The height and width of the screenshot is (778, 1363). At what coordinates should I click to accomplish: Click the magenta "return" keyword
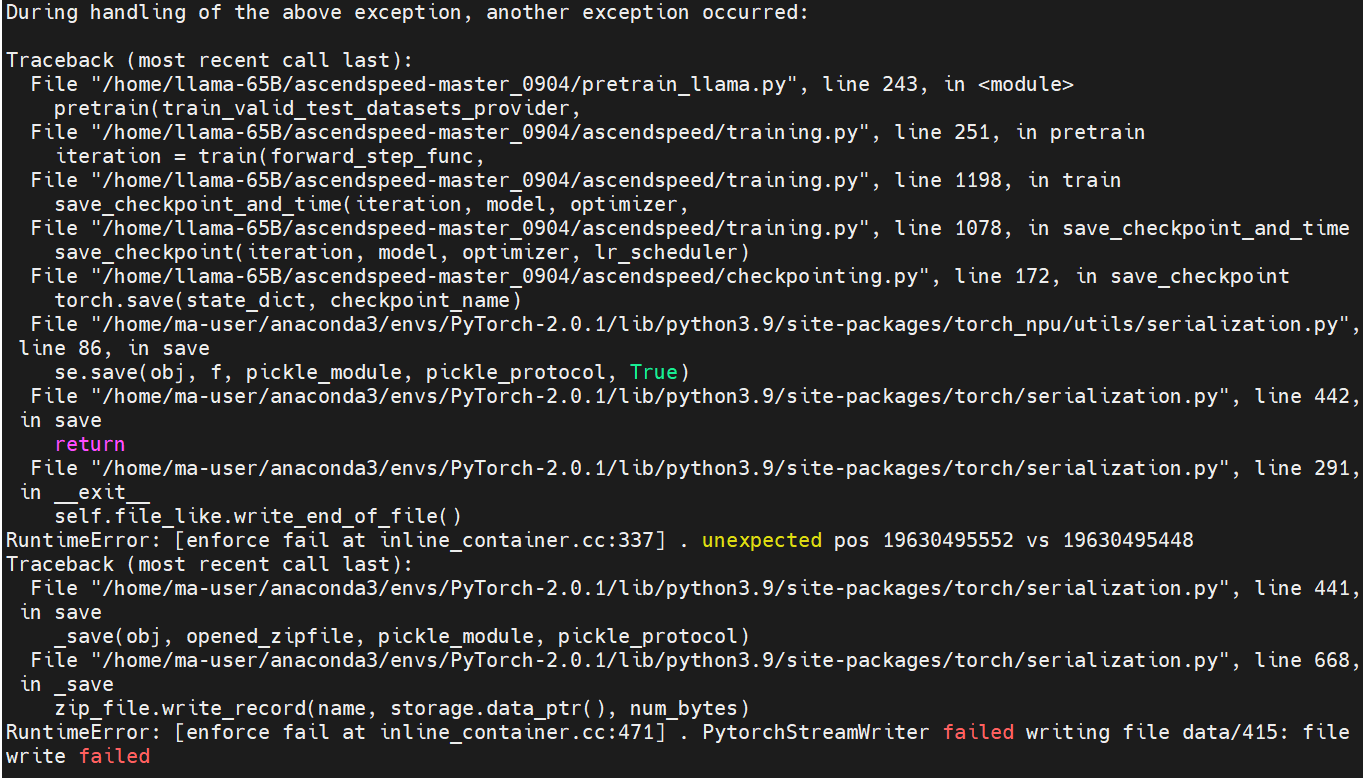pyautogui.click(x=90, y=445)
